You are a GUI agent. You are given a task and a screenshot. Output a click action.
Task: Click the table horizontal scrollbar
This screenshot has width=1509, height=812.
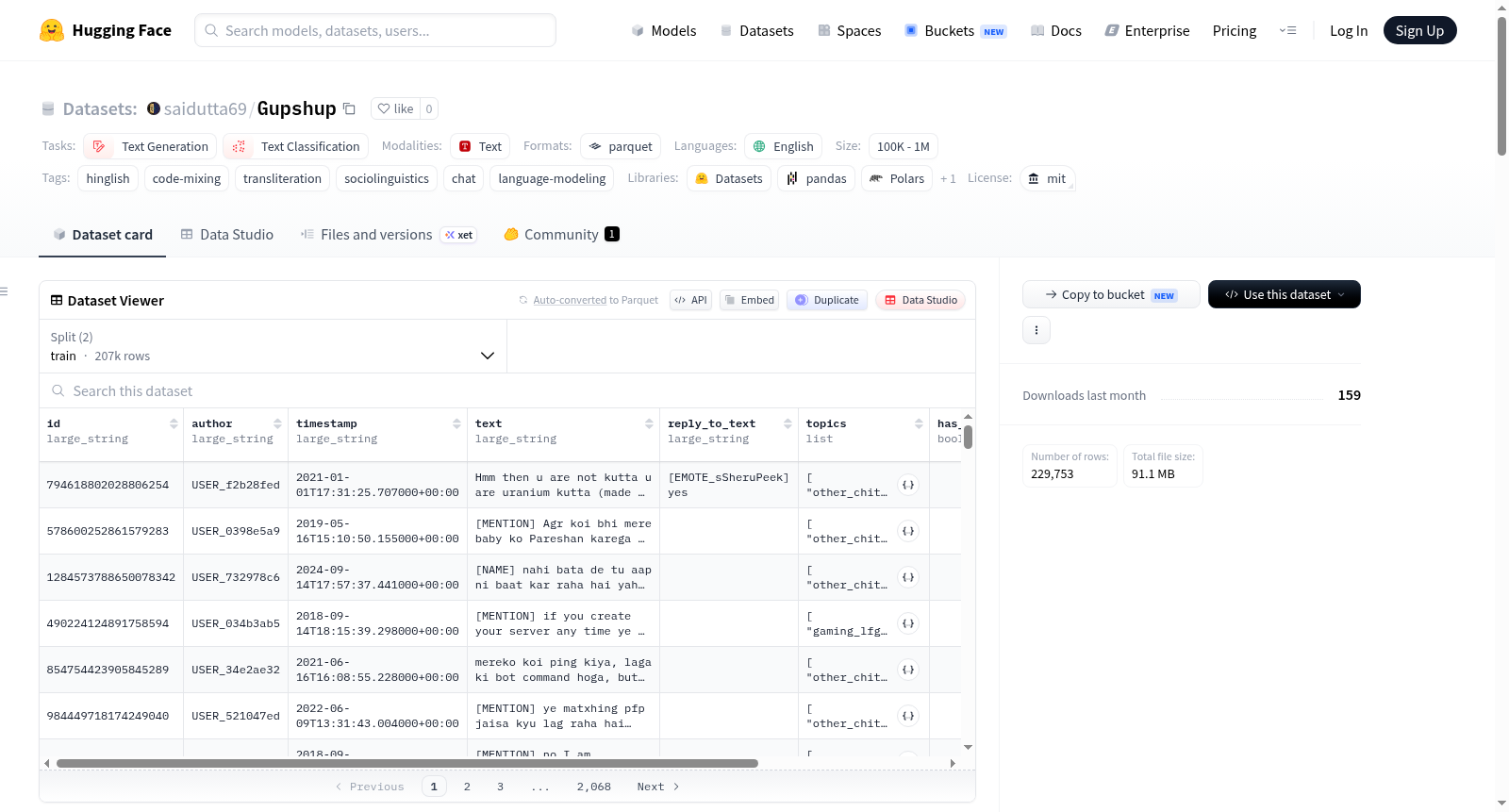(x=407, y=763)
